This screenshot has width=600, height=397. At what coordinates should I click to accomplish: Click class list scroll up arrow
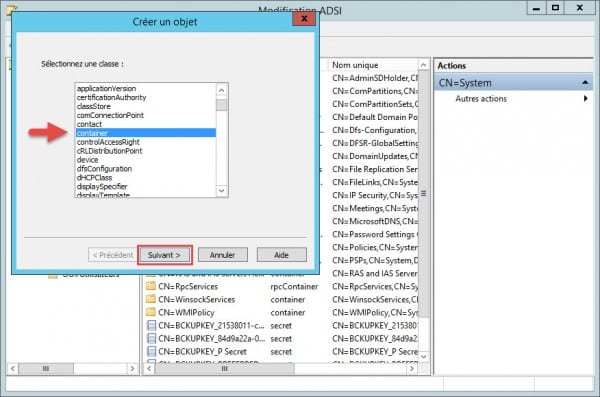(x=222, y=90)
